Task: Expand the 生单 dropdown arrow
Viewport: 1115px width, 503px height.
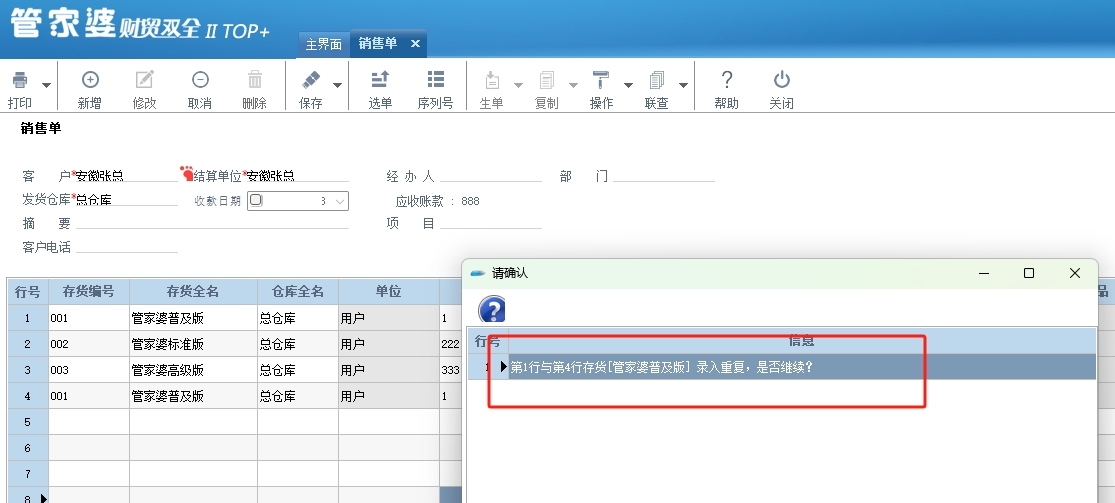Action: coord(518,85)
